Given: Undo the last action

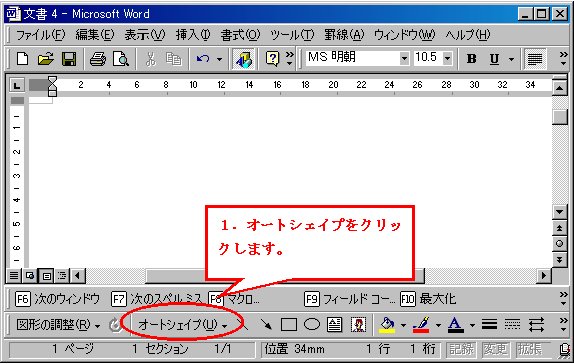Looking at the screenshot, I should point(203,59).
